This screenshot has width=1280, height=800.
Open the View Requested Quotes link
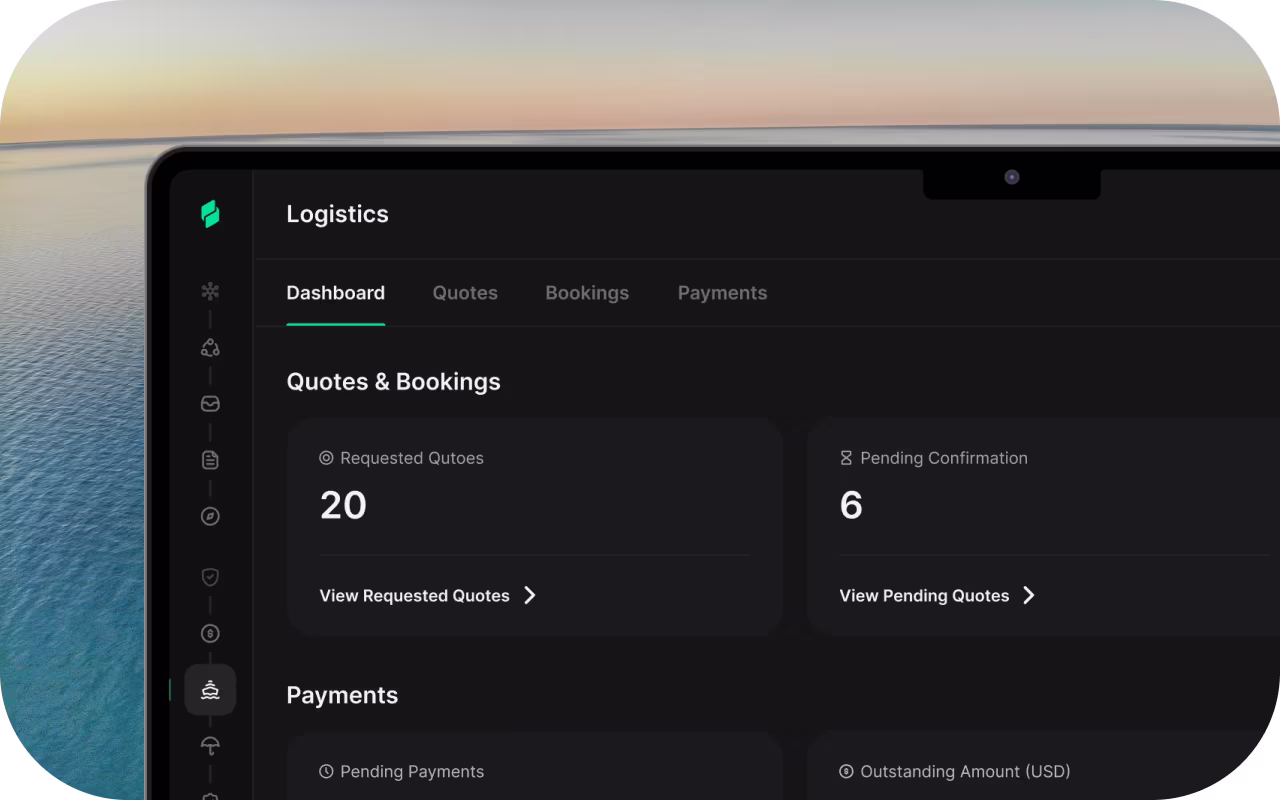point(428,596)
